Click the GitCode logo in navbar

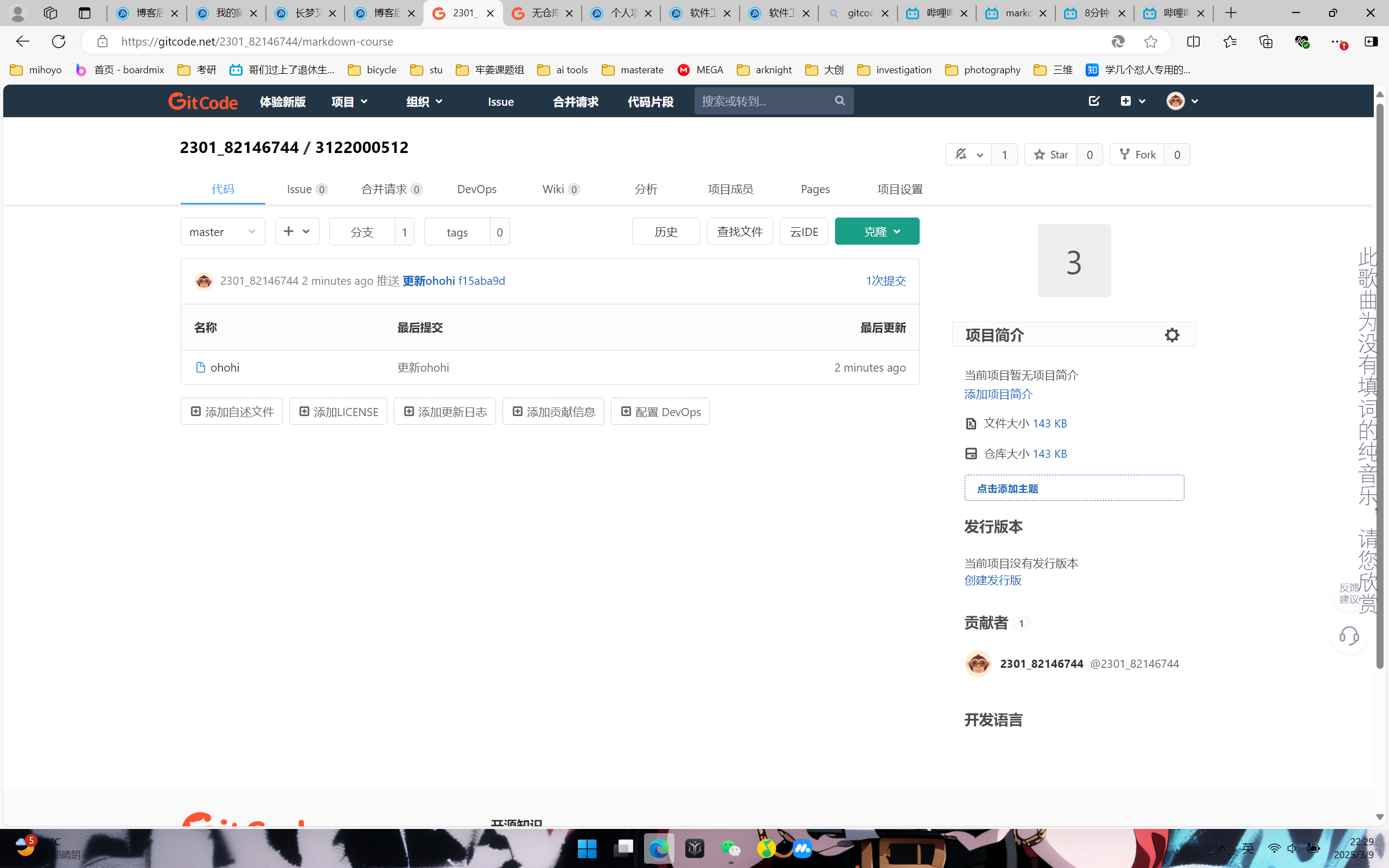click(202, 101)
